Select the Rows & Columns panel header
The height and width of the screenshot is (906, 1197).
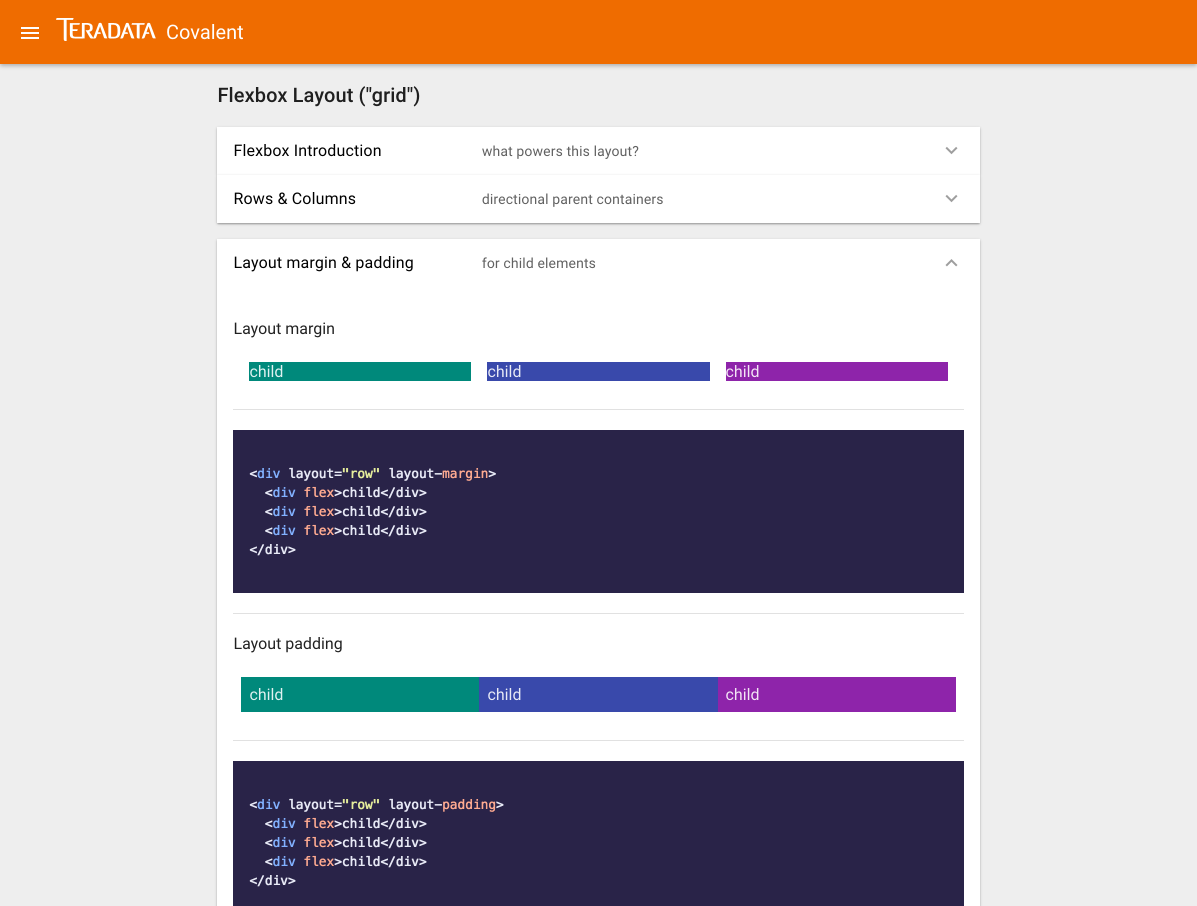[x=294, y=198]
